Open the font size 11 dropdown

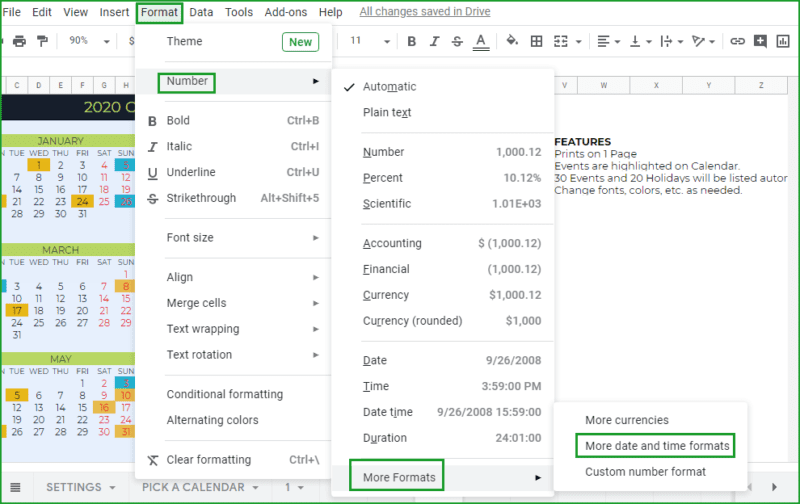tap(366, 41)
